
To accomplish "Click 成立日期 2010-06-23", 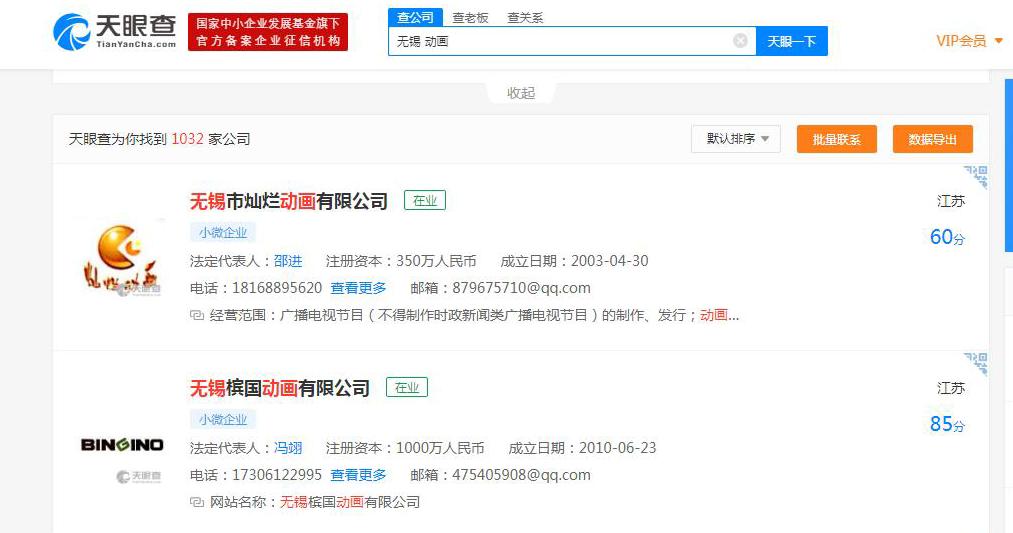I will pos(582,448).
